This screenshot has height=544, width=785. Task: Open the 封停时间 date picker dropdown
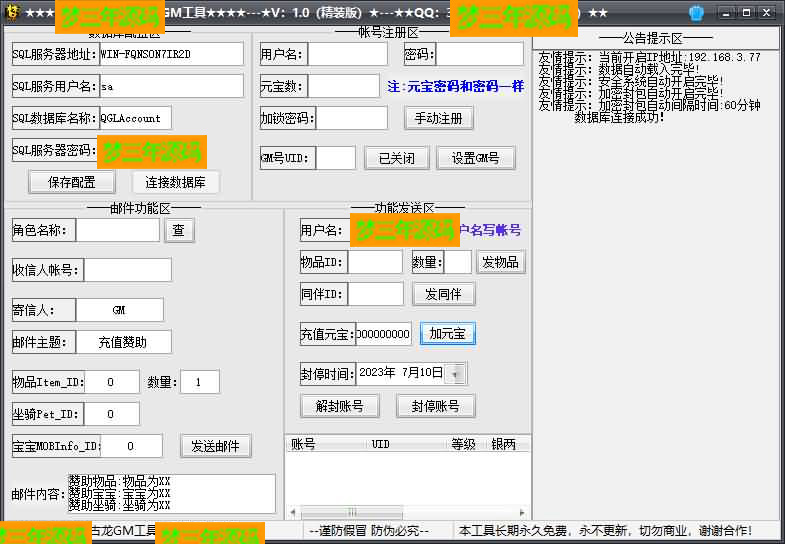(x=455, y=373)
